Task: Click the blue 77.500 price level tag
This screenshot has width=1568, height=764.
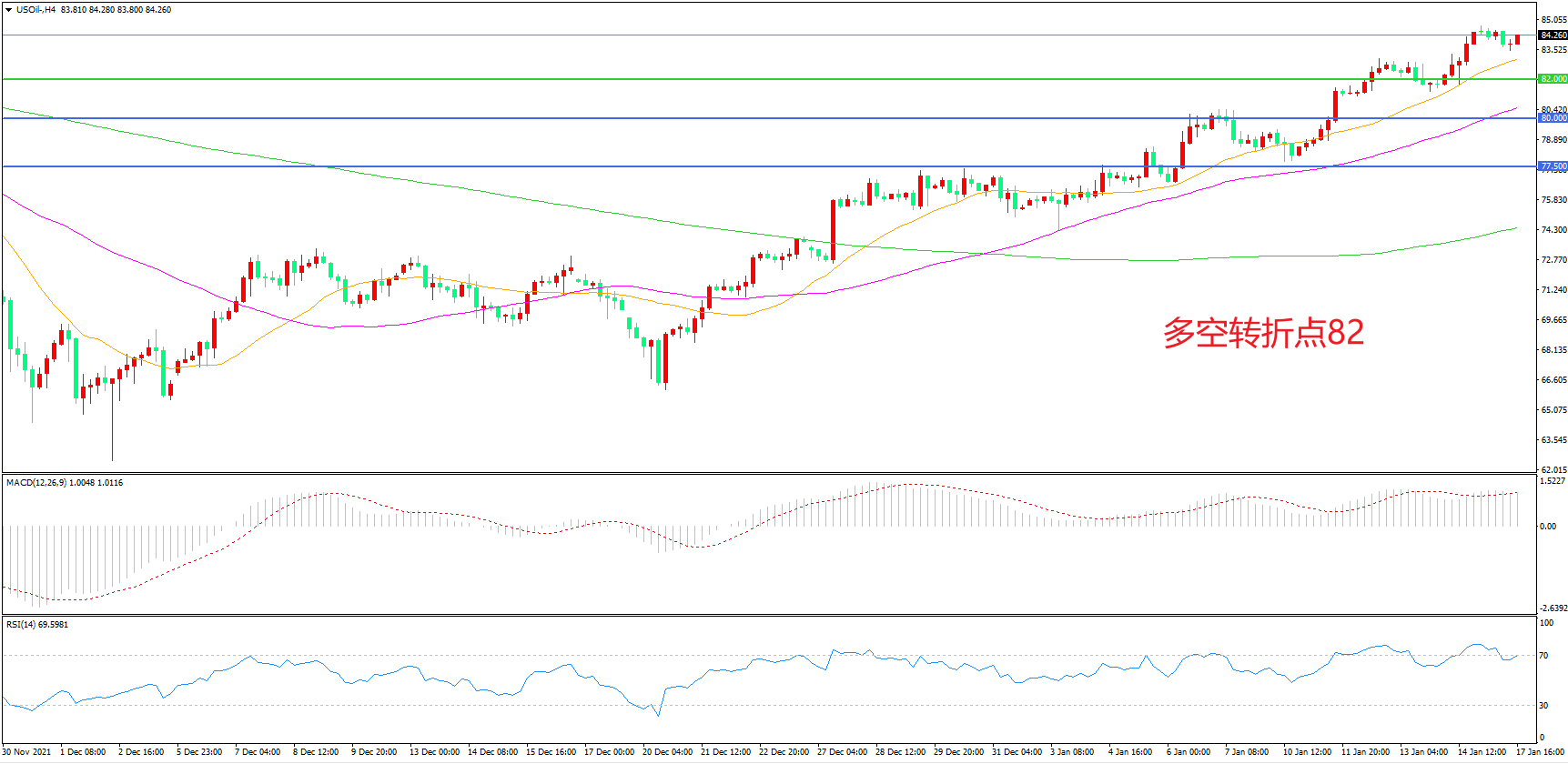Action: click(x=1553, y=166)
